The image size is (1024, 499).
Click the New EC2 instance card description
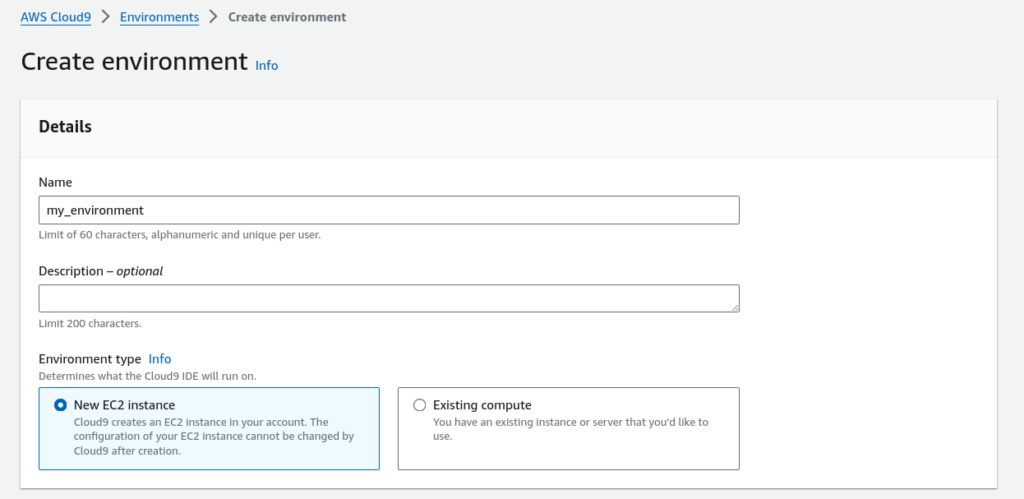214,436
